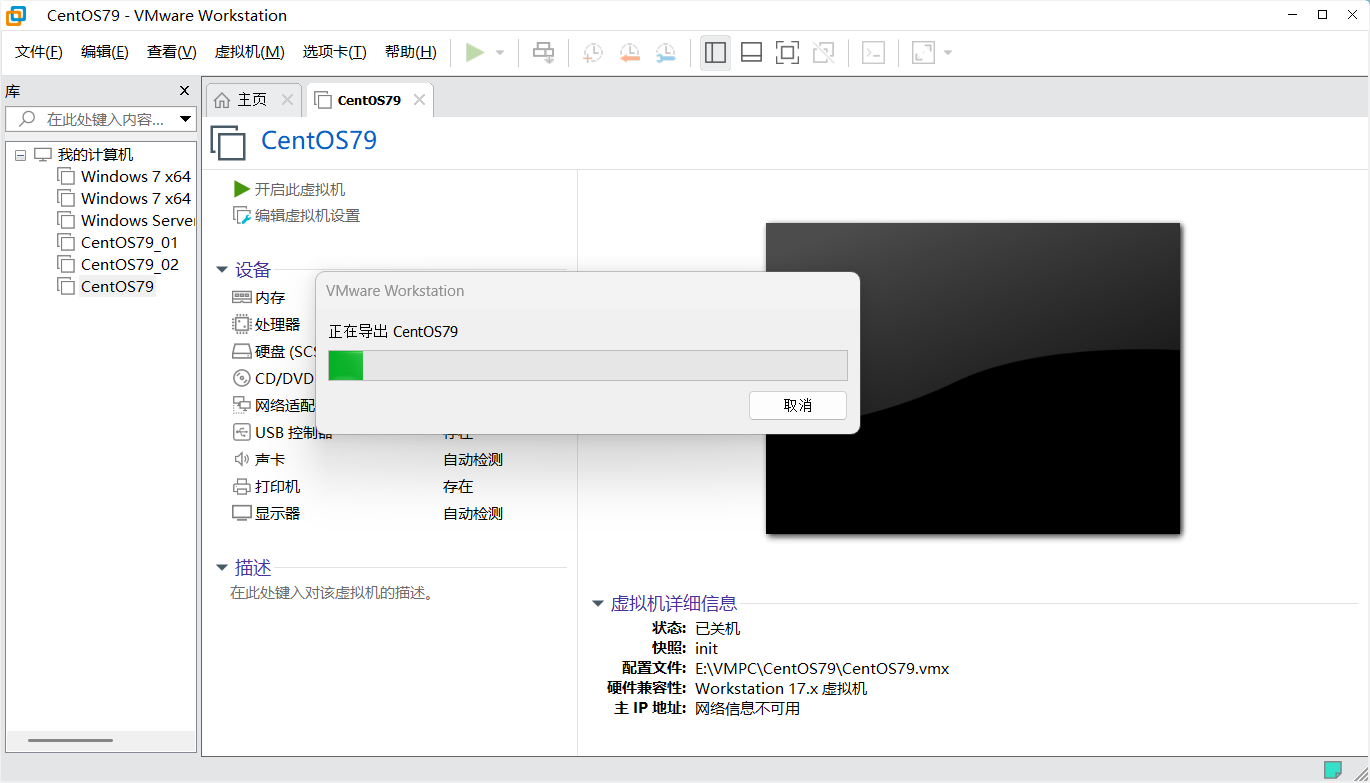The width and height of the screenshot is (1370, 783).
Task: Close the 主页 tab
Action: click(x=288, y=100)
